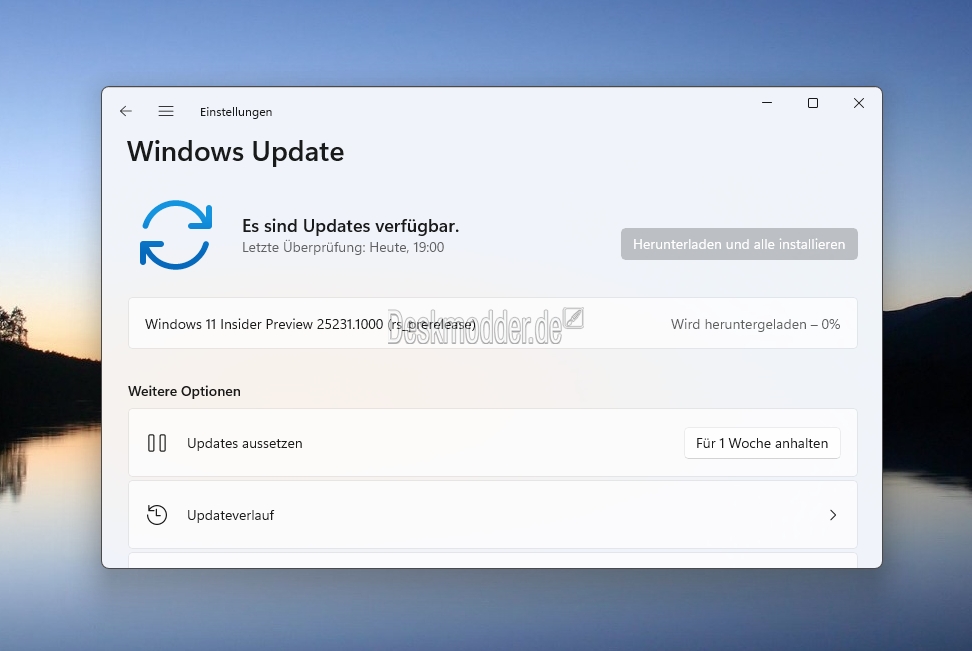Viewport: 972px width, 651px height.
Task: Click the Windows Update page heading
Action: tap(236, 152)
